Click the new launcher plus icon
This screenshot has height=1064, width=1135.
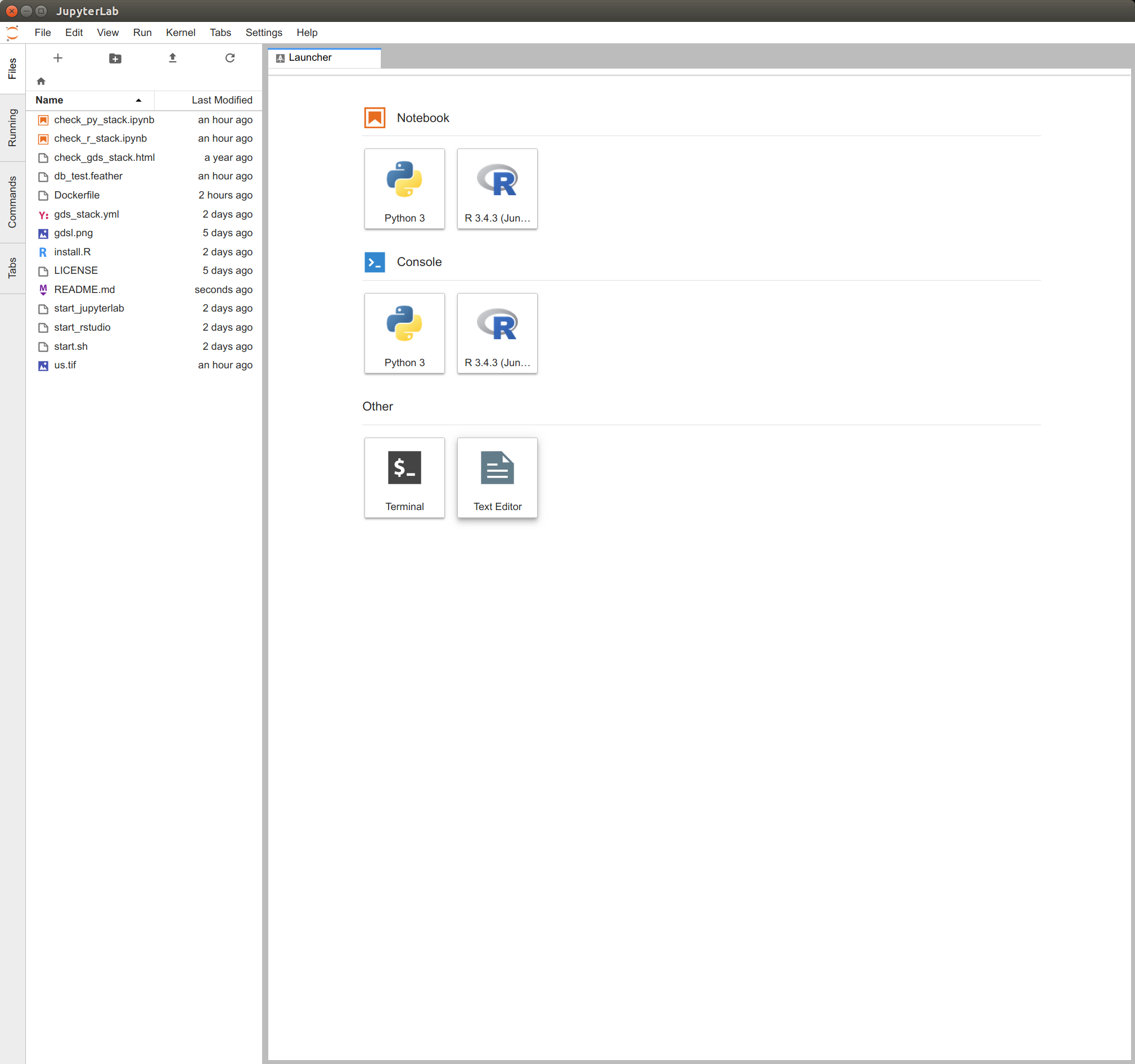(x=58, y=58)
